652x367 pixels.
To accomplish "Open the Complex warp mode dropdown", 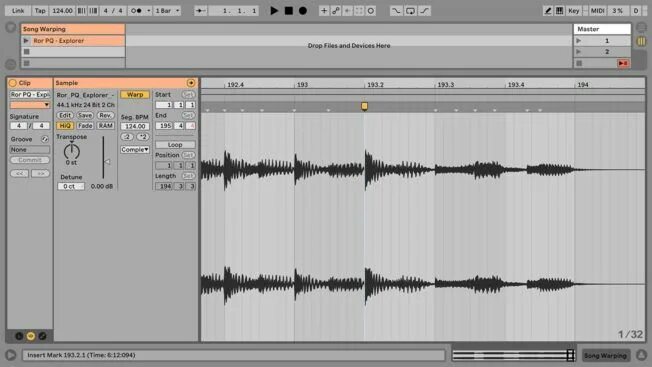I will click(135, 150).
